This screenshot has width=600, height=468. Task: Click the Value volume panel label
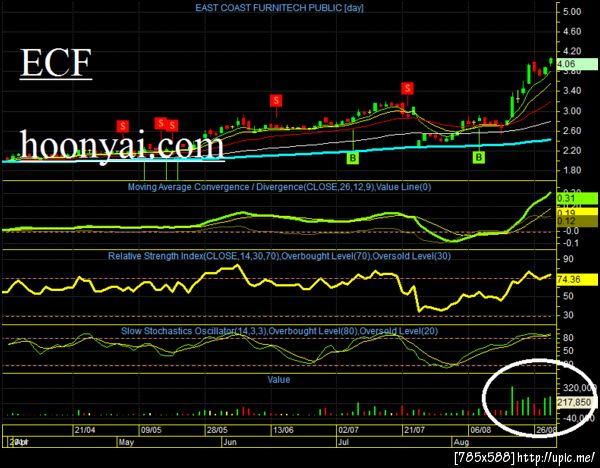279,380
